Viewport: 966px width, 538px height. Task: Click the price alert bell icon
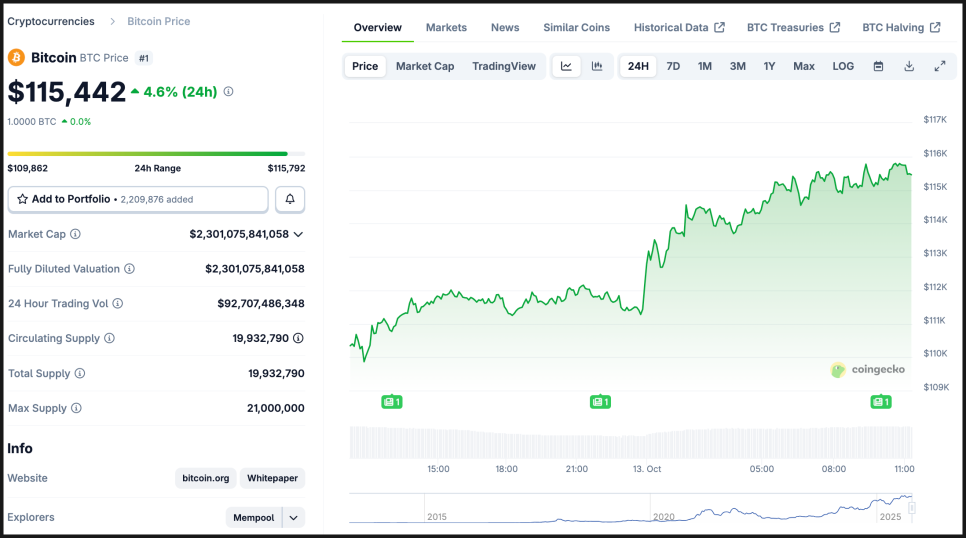[290, 199]
